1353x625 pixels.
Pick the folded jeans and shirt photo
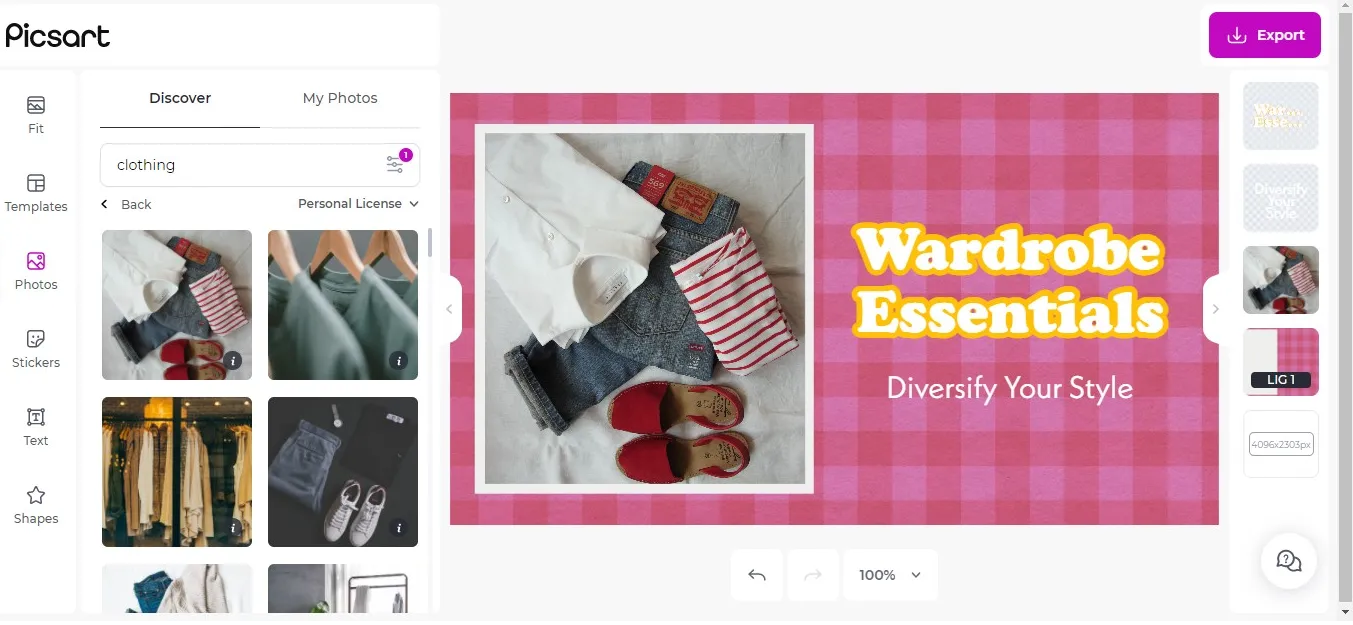coord(177,305)
